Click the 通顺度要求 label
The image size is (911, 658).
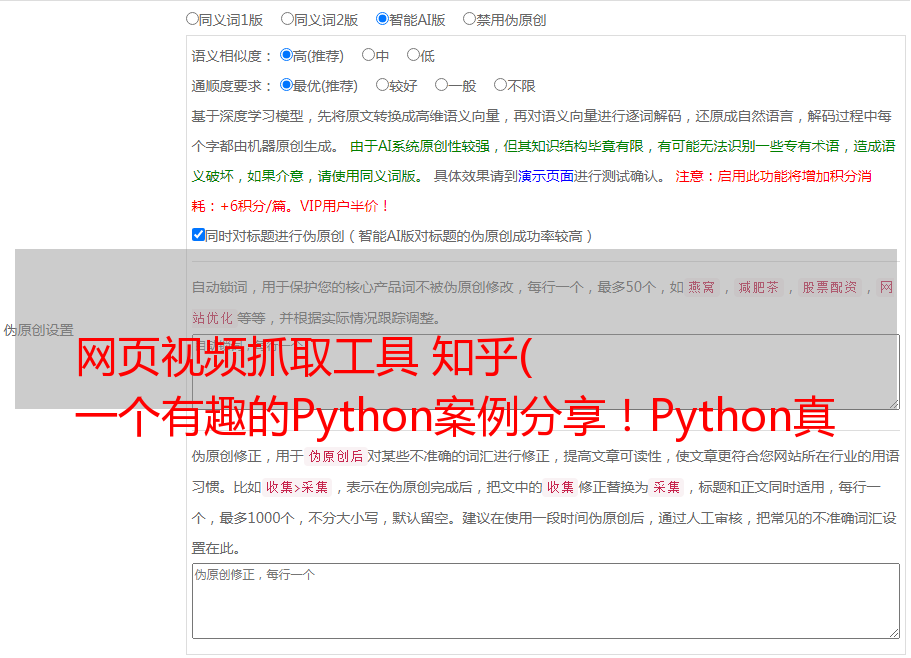pos(232,86)
